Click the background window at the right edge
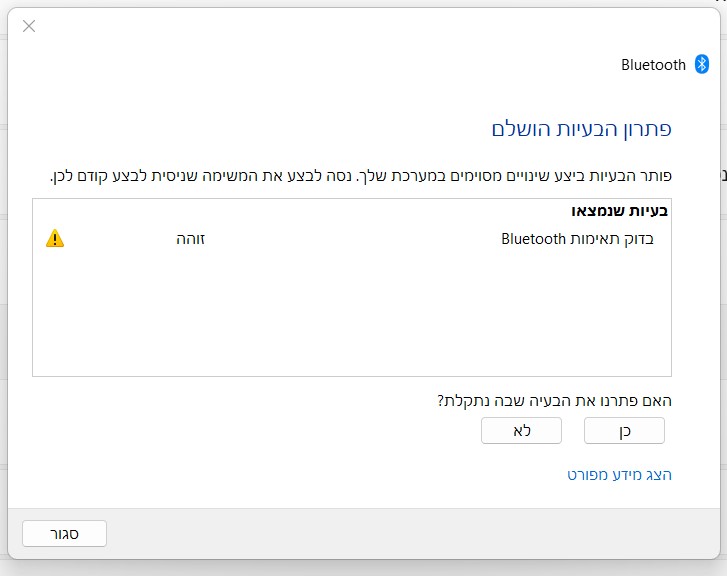The width and height of the screenshot is (727, 576). [723, 300]
